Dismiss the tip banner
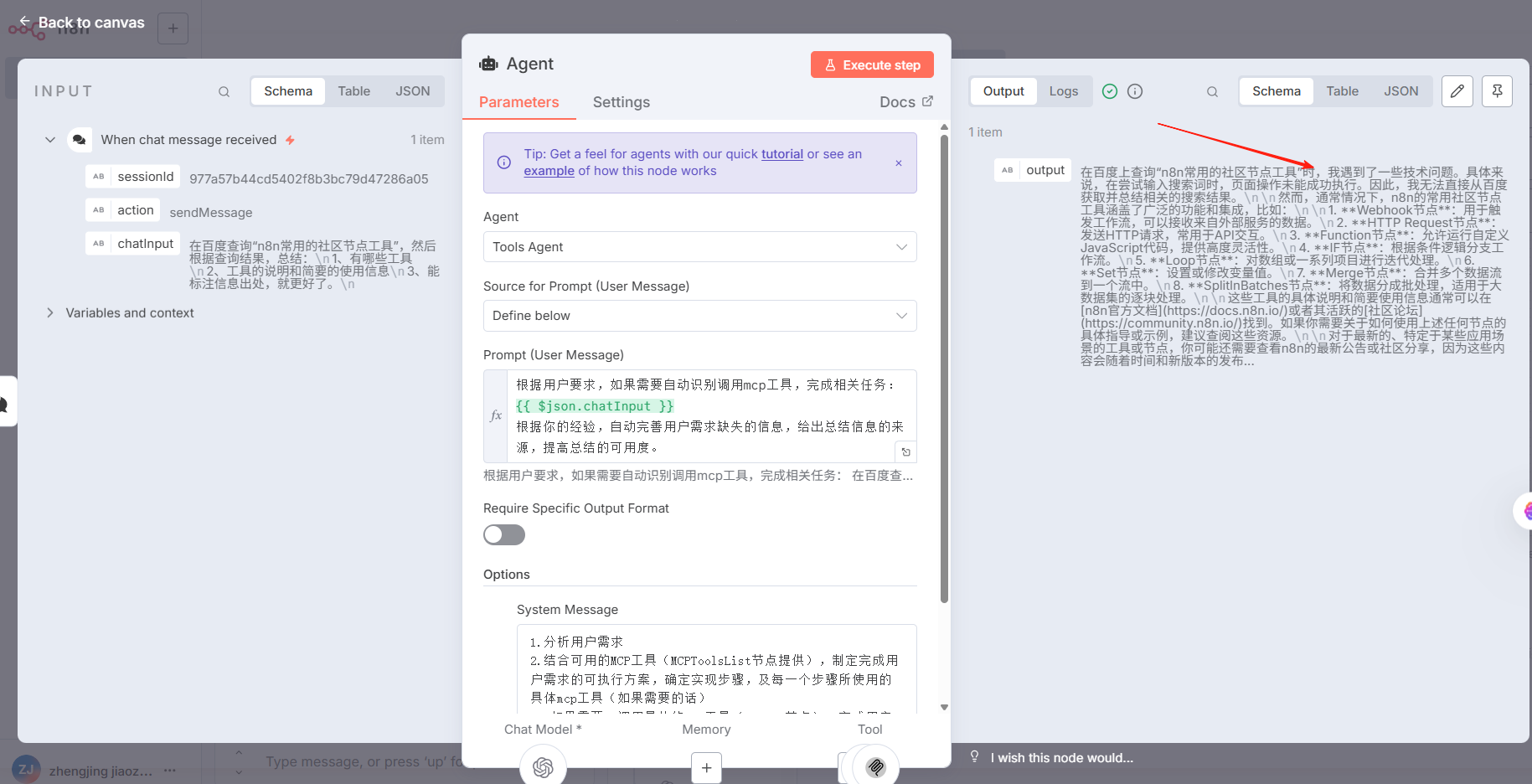Image resolution: width=1532 pixels, height=784 pixels. 899,163
